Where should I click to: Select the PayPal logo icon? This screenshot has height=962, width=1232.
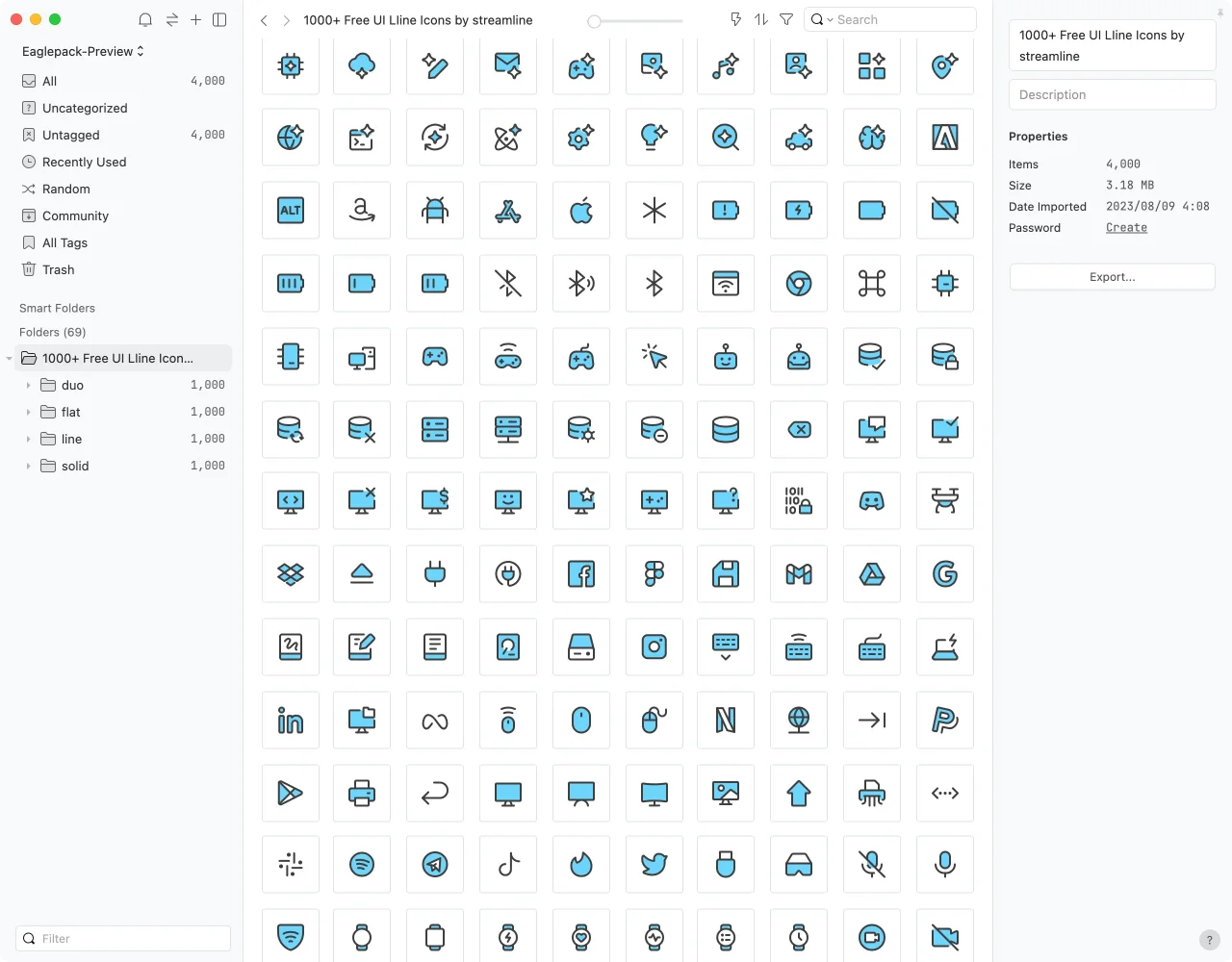pyautogui.click(x=945, y=721)
